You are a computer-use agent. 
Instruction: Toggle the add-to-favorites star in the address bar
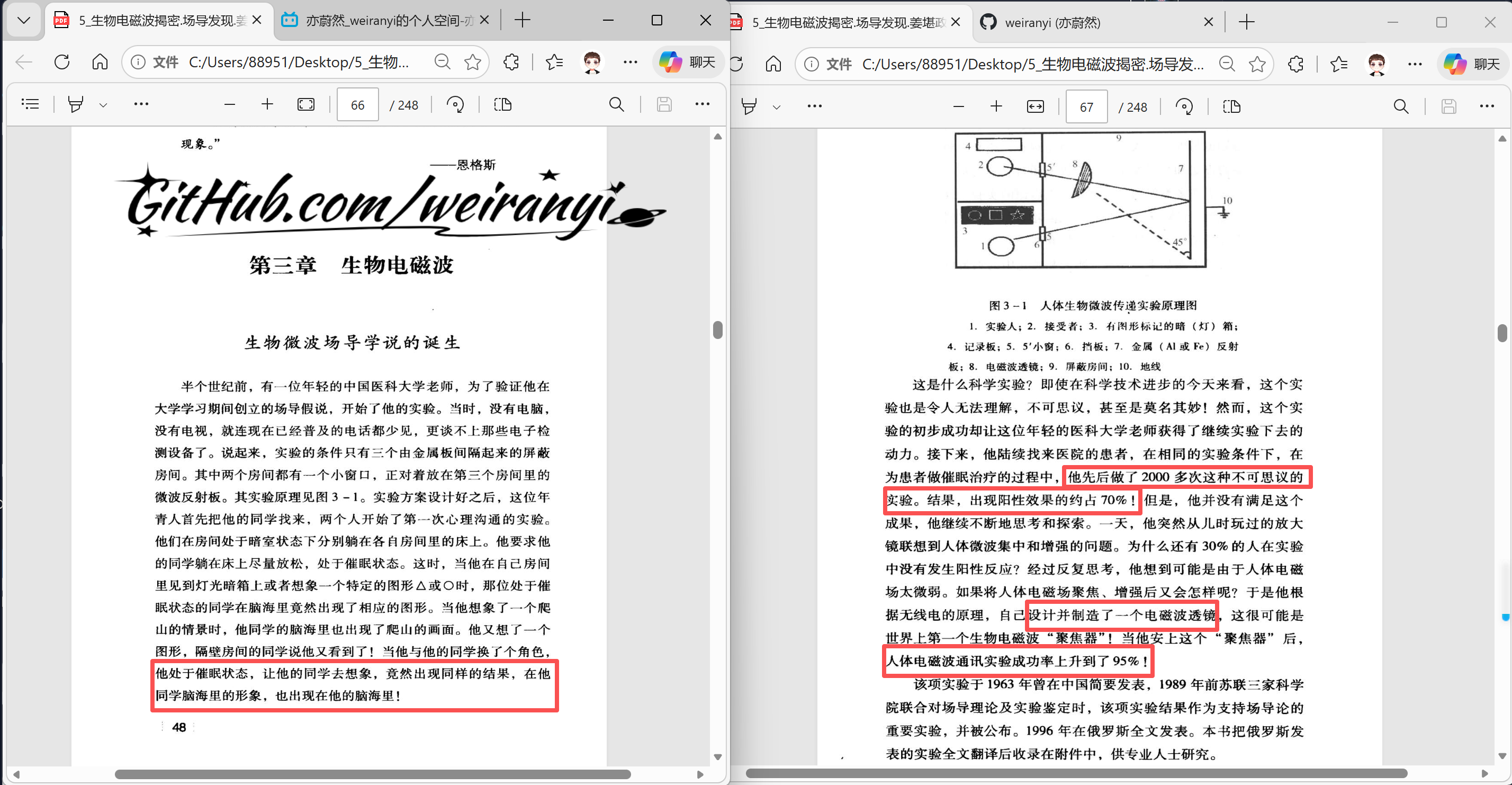tap(472, 61)
